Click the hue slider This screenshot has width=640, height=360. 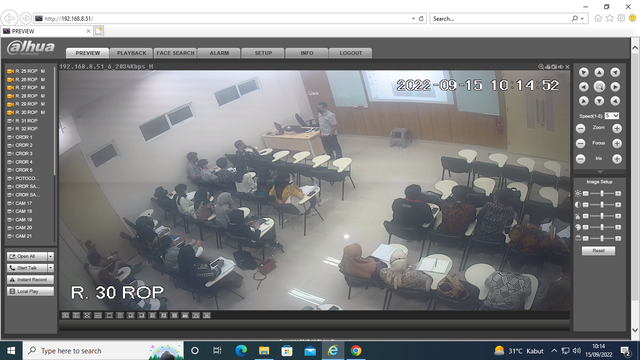tap(602, 216)
